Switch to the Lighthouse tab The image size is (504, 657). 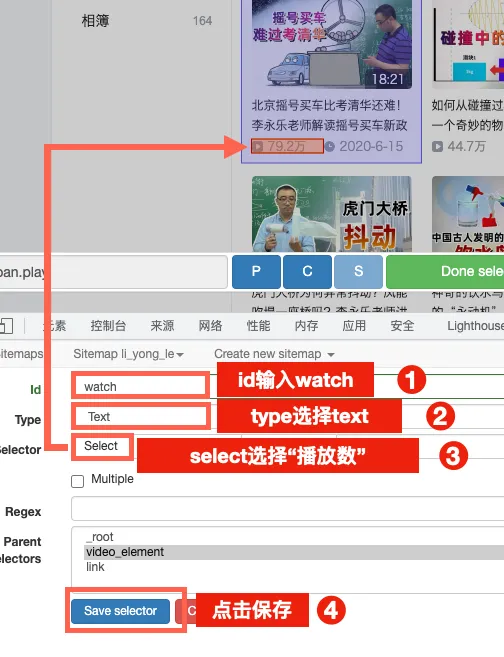click(475, 326)
